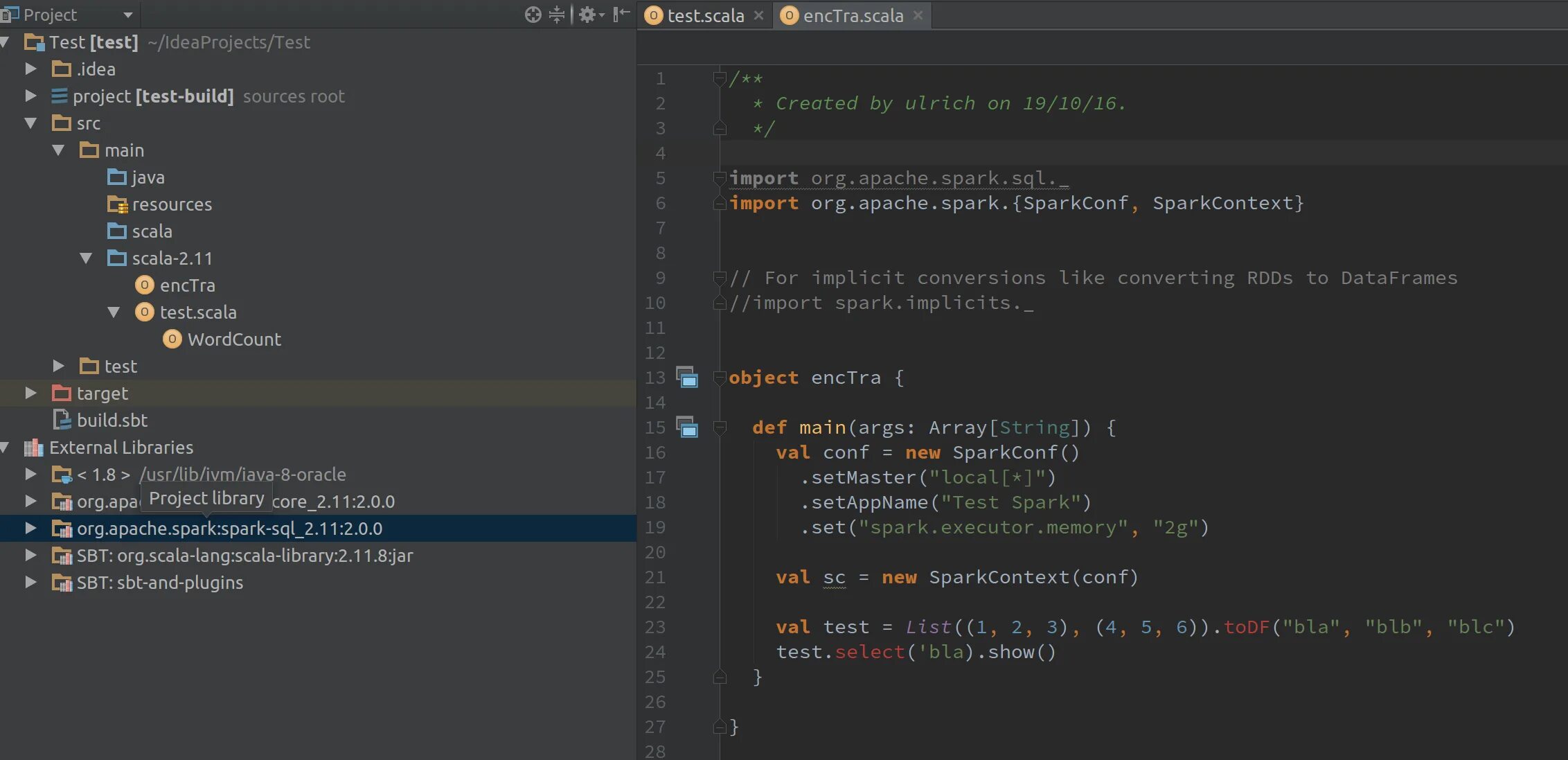Expand the target folder

[x=30, y=394]
